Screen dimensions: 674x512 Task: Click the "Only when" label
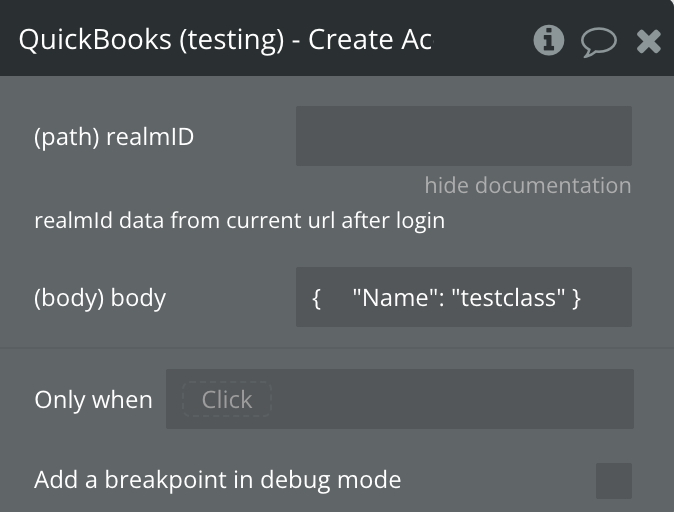coord(93,400)
